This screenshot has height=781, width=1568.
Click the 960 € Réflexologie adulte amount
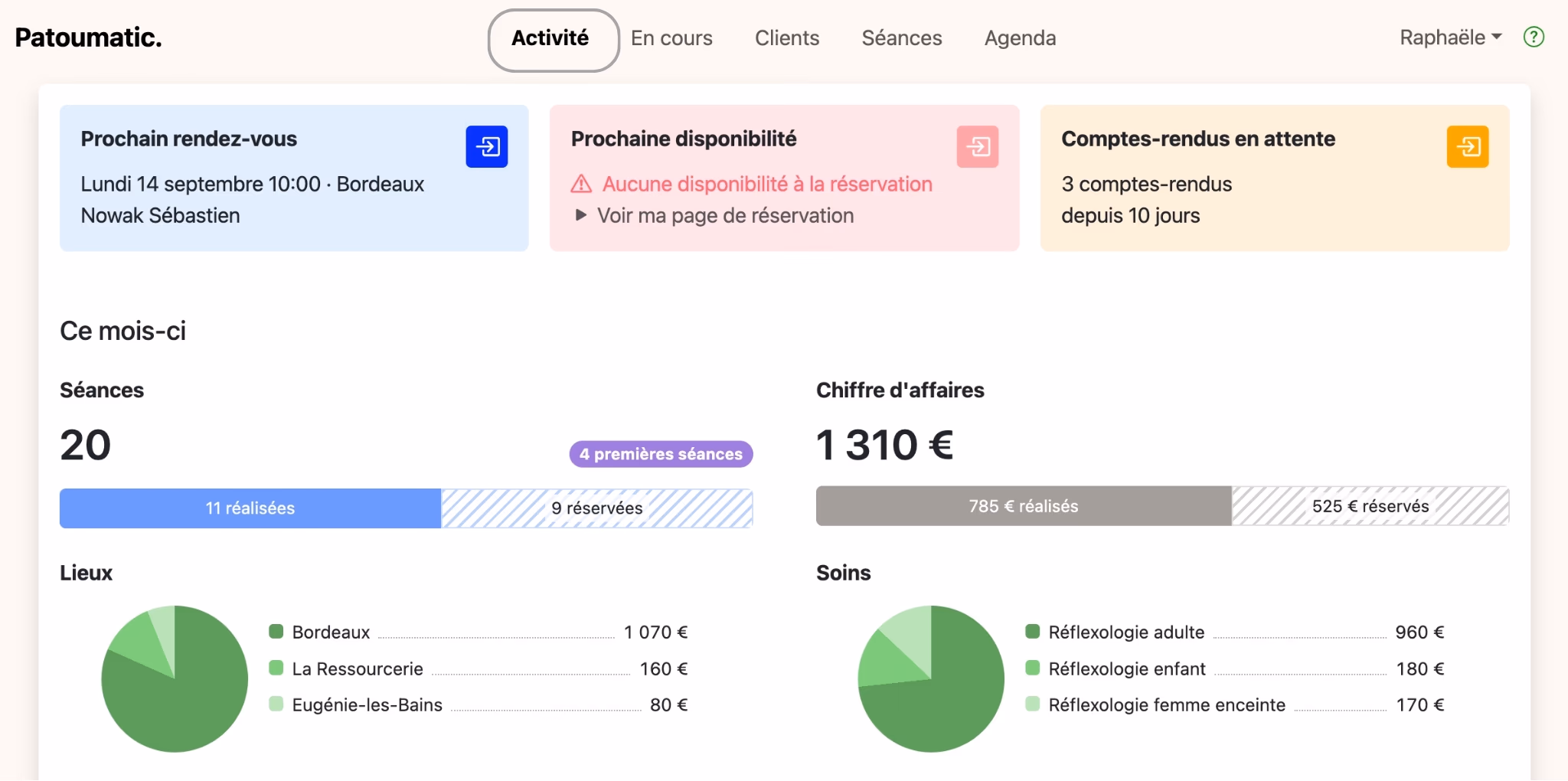(x=1419, y=632)
